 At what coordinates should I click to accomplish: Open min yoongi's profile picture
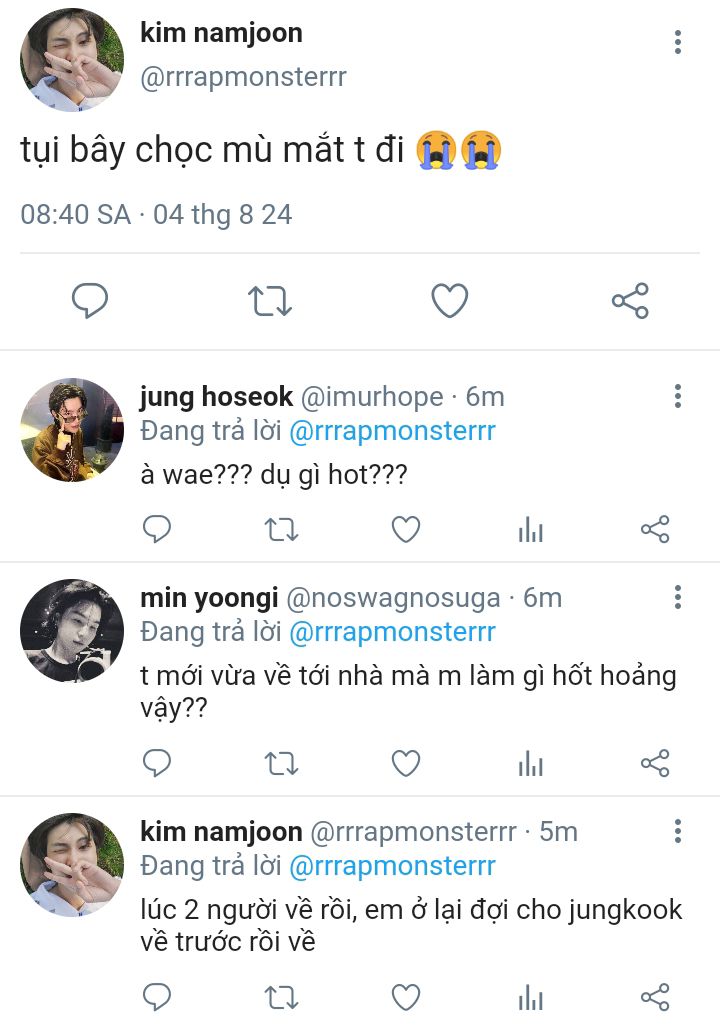(72, 630)
